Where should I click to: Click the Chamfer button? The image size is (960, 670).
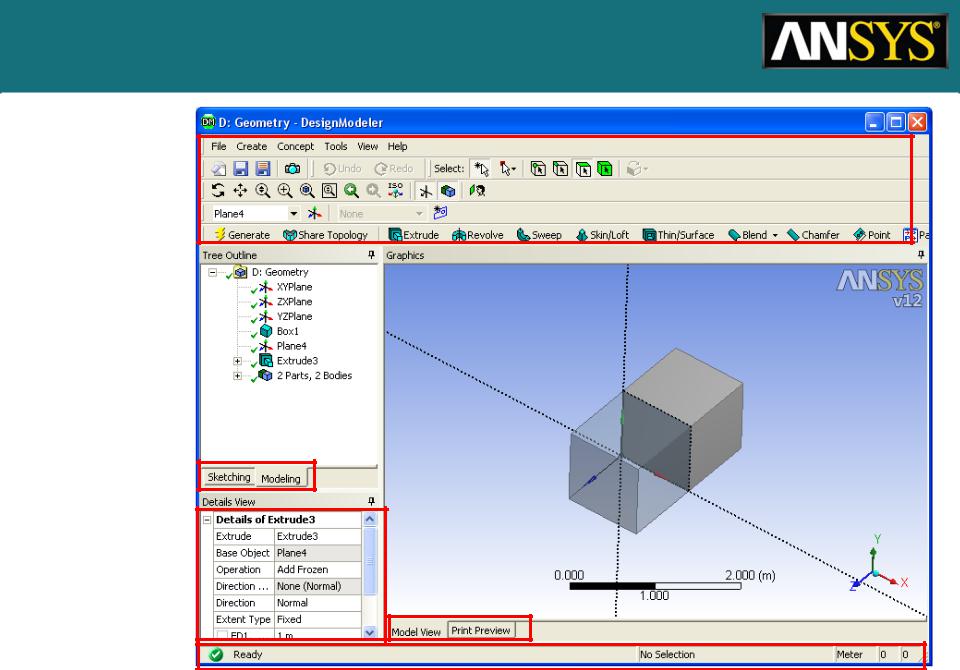pos(813,235)
